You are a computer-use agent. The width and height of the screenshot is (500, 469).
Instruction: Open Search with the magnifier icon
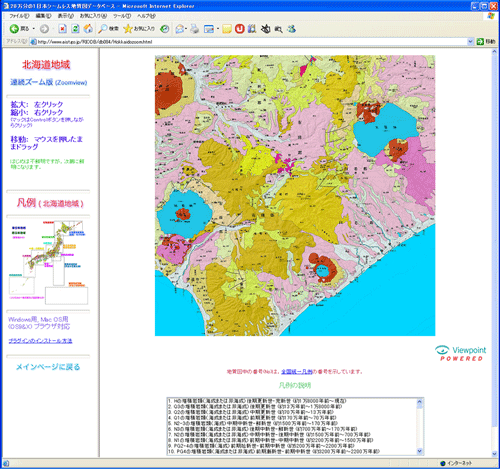108,29
